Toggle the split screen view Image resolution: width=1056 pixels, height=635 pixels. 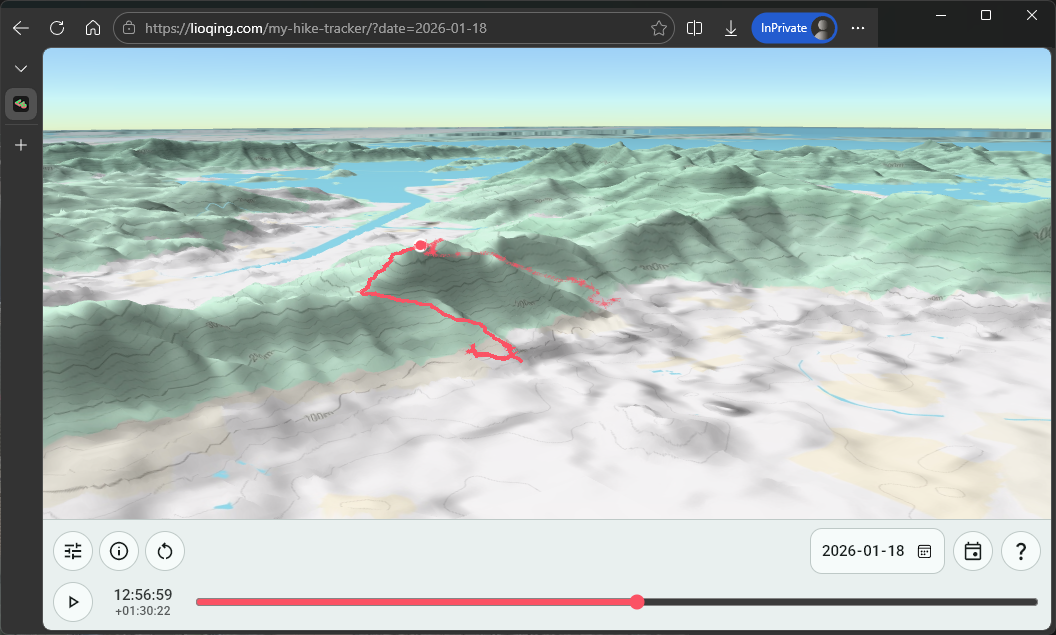click(x=695, y=28)
